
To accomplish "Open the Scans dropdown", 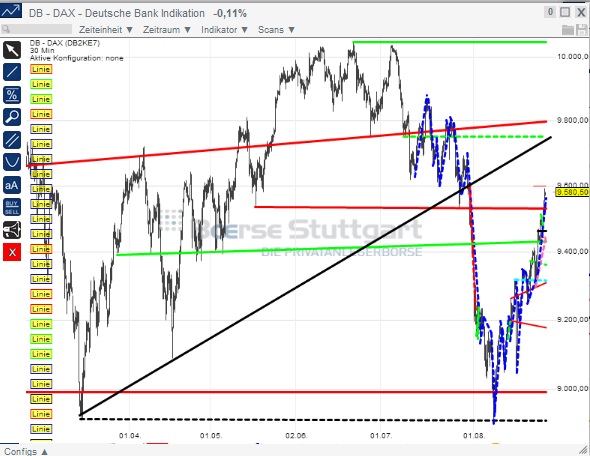I will point(276,30).
